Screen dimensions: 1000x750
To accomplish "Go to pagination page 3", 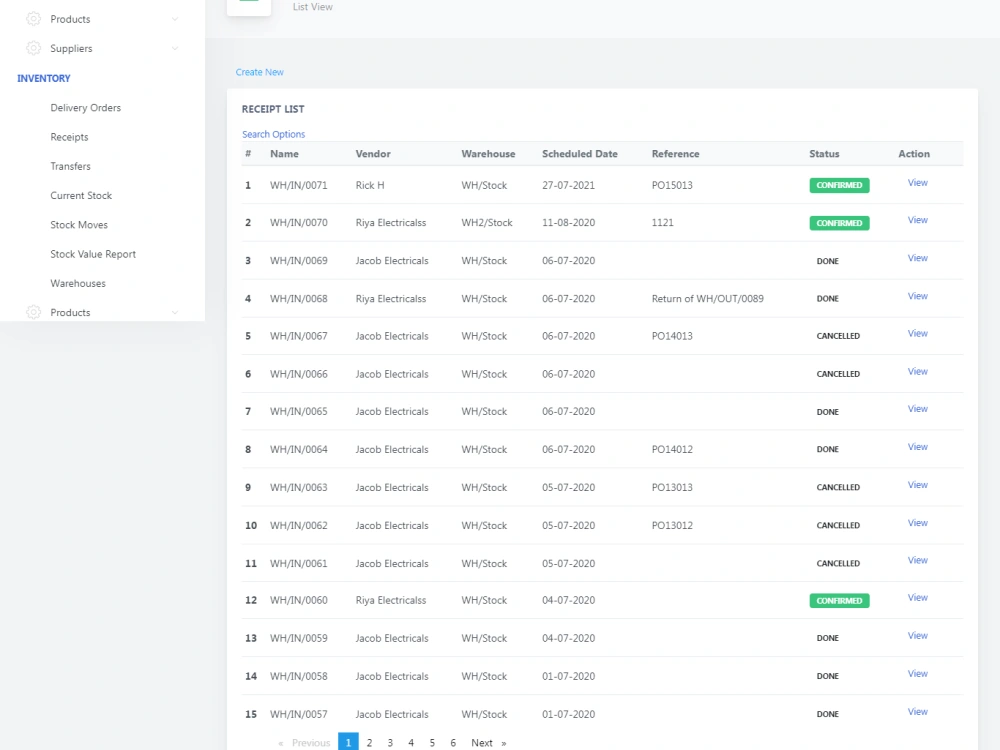I will [x=390, y=743].
